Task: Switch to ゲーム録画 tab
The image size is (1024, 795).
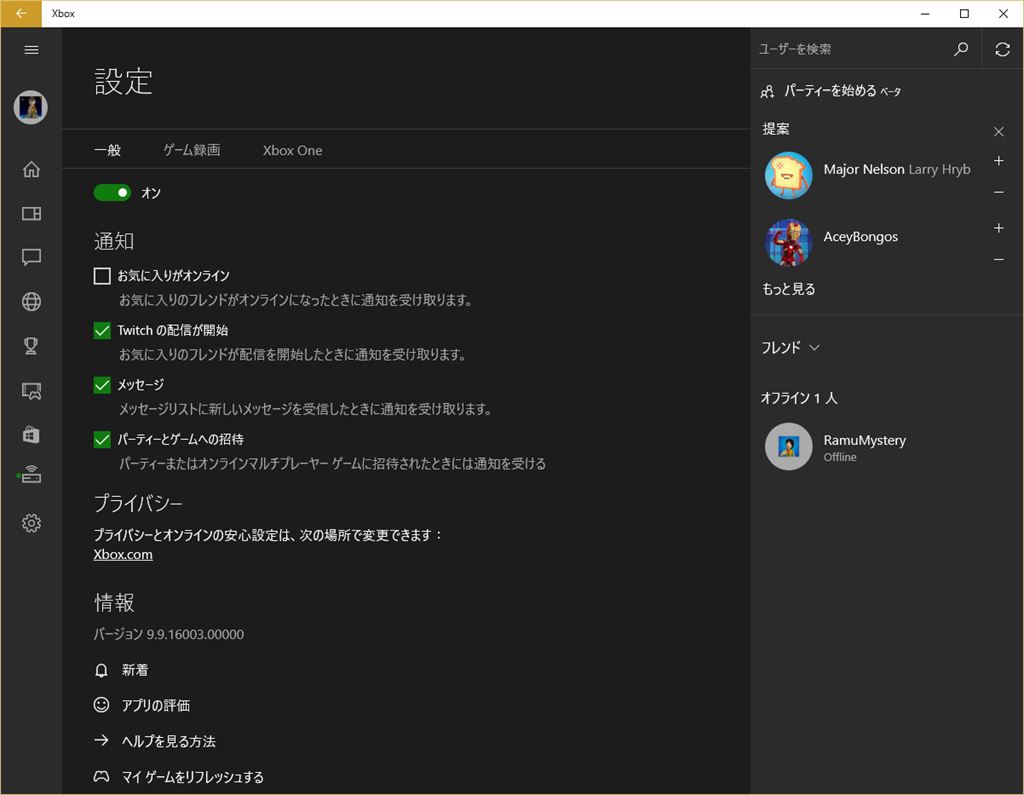Action: pos(191,150)
